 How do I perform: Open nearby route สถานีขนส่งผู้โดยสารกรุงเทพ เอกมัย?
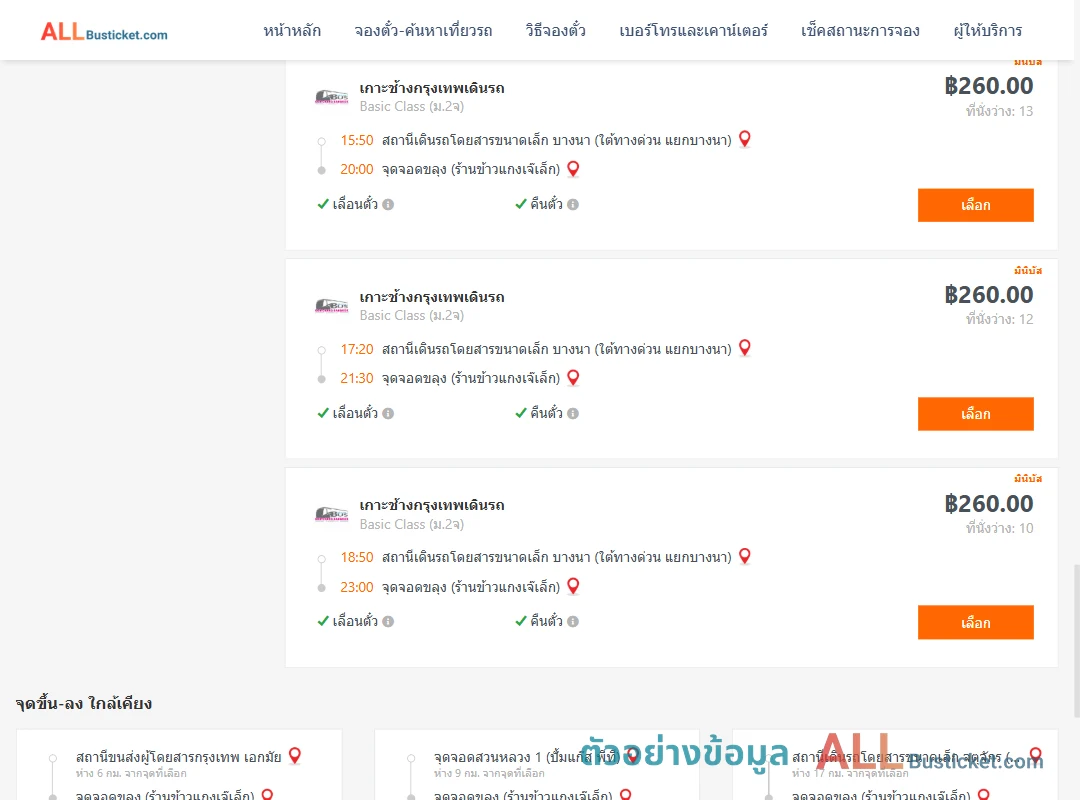click(x=178, y=757)
